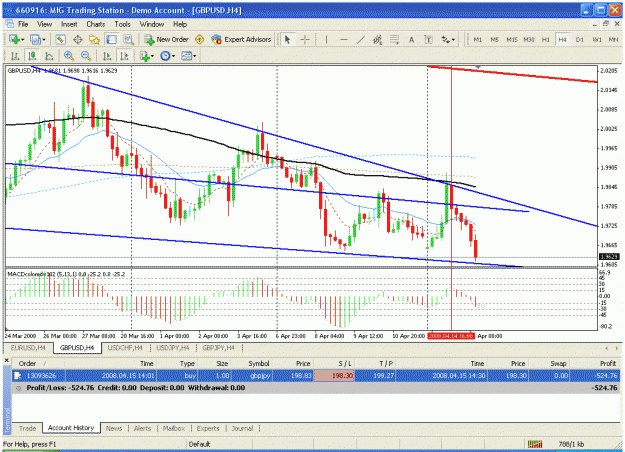The image size is (625, 452).
Task: Switch chart to Bar Chart mode
Action: [x=15, y=56]
